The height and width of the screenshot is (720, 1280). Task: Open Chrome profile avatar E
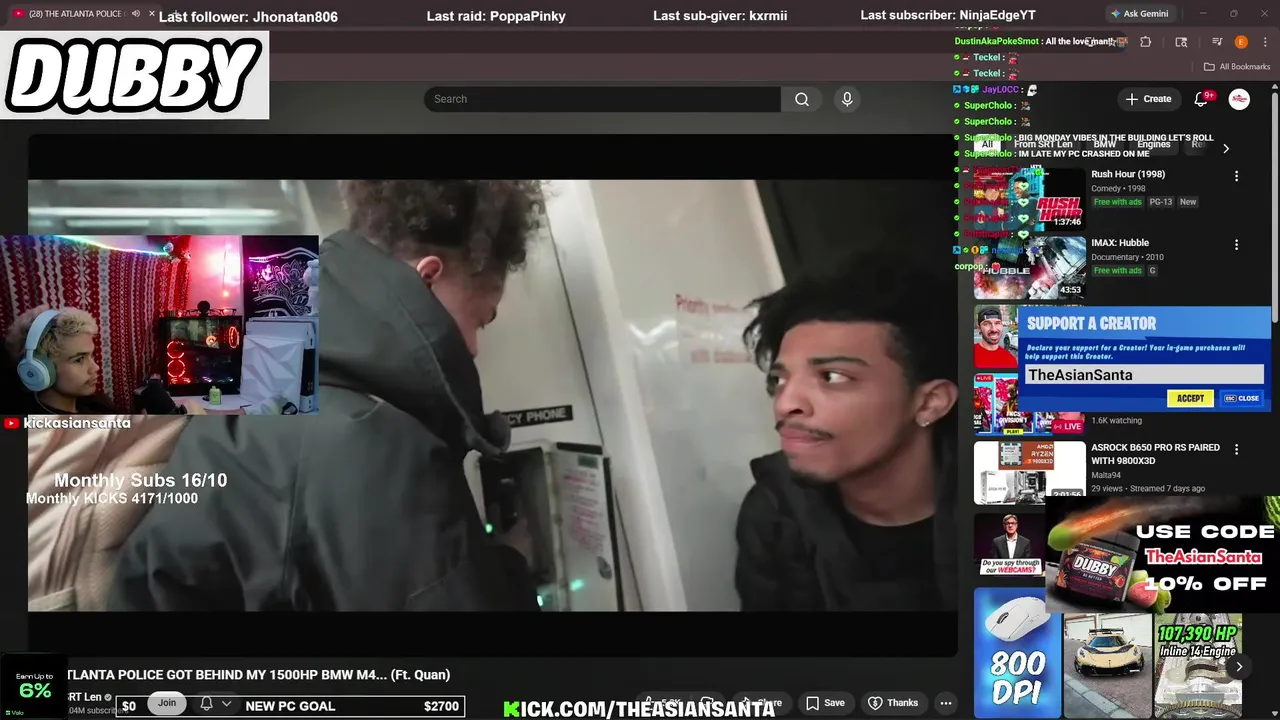point(1241,42)
